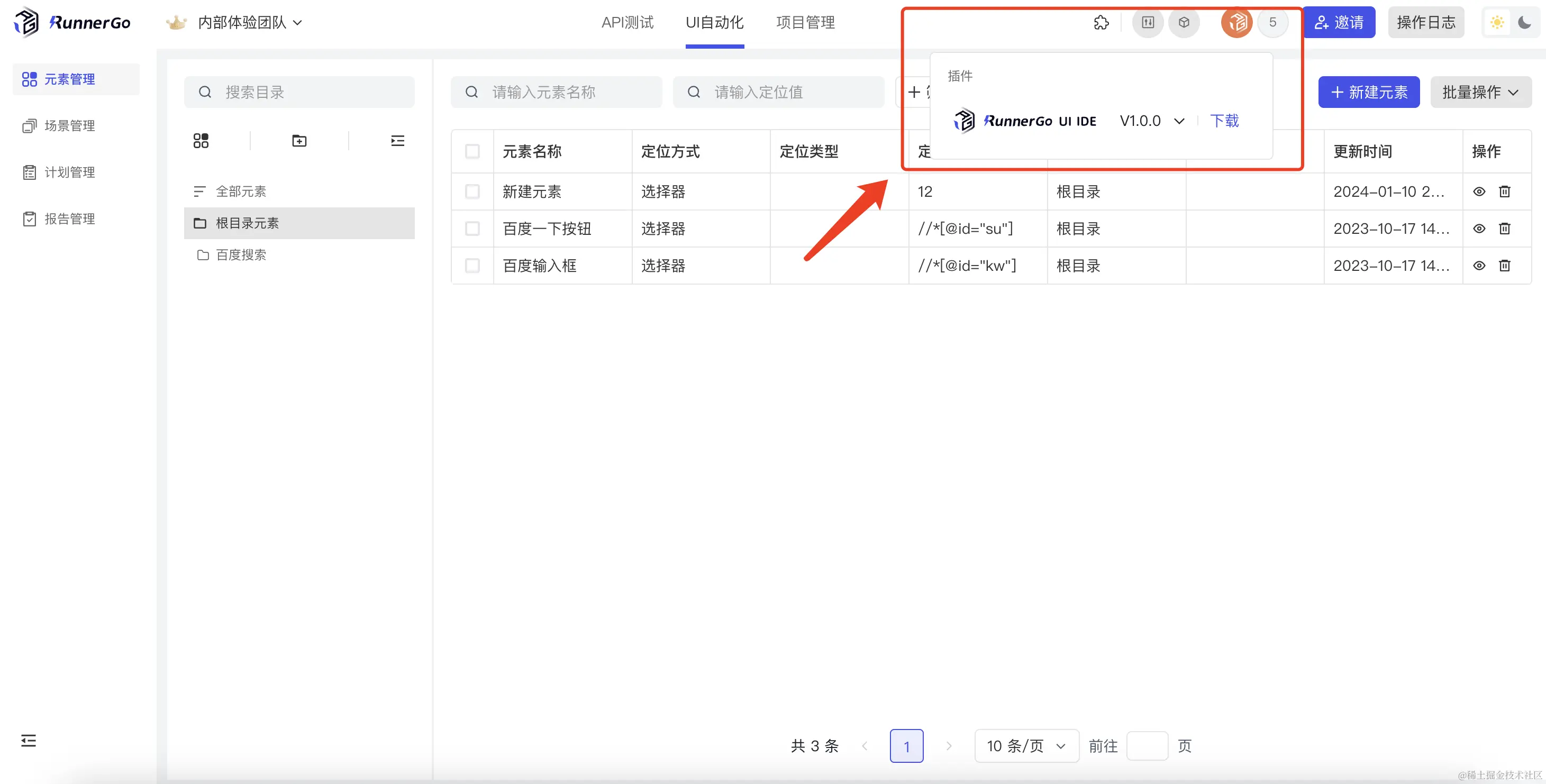Image resolution: width=1546 pixels, height=784 pixels.
Task: Tick the checkbox for 百度输入框
Action: [x=472, y=265]
